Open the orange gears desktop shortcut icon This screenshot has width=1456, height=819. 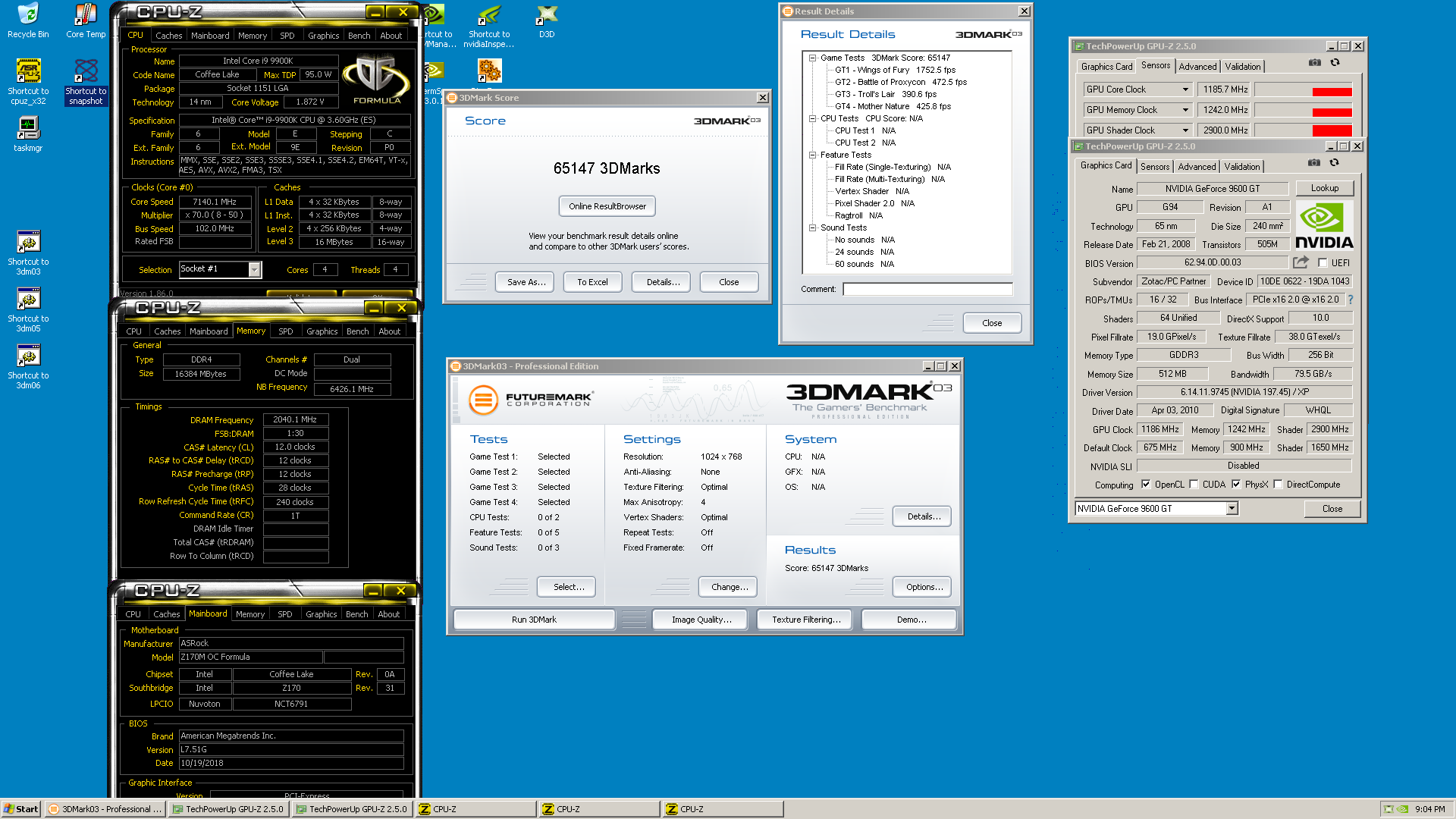489,71
